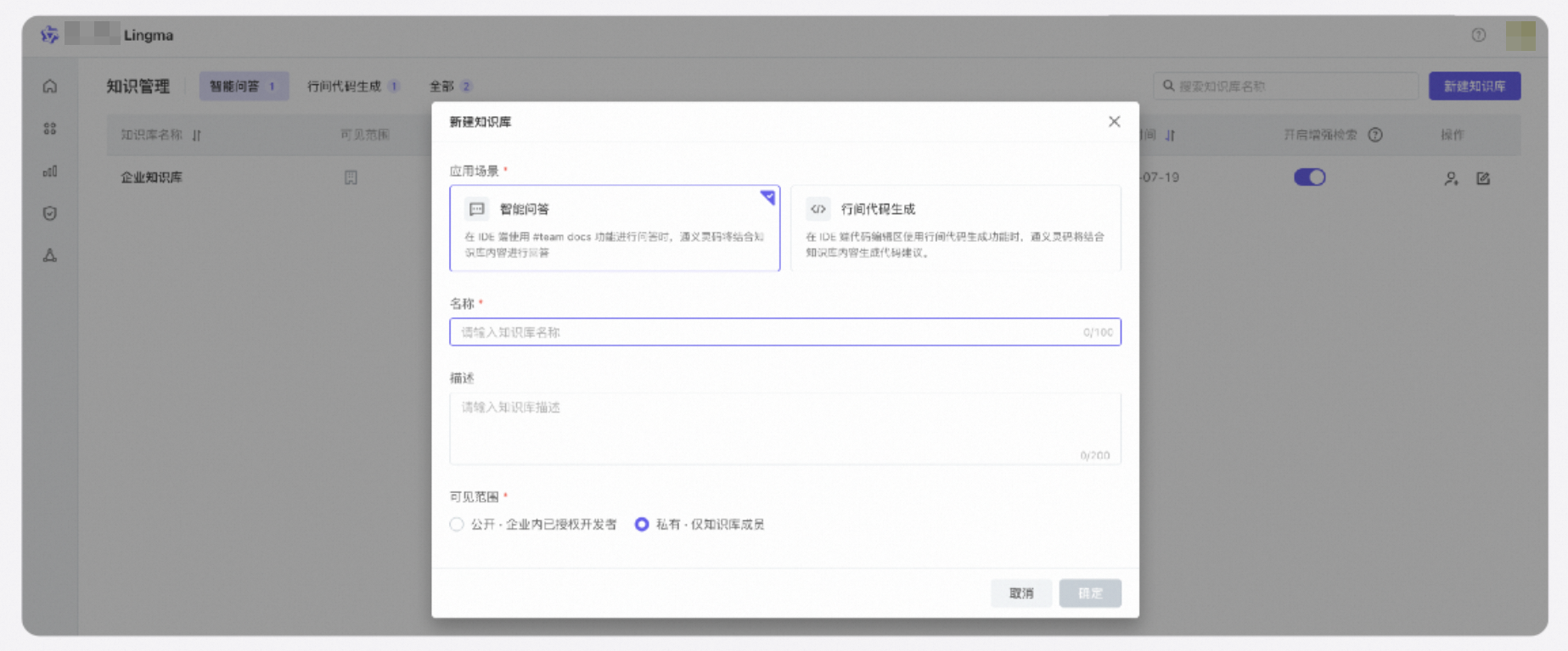The height and width of the screenshot is (651, 1568).
Task: Open member management icon for 企业知识库
Action: click(x=1451, y=178)
